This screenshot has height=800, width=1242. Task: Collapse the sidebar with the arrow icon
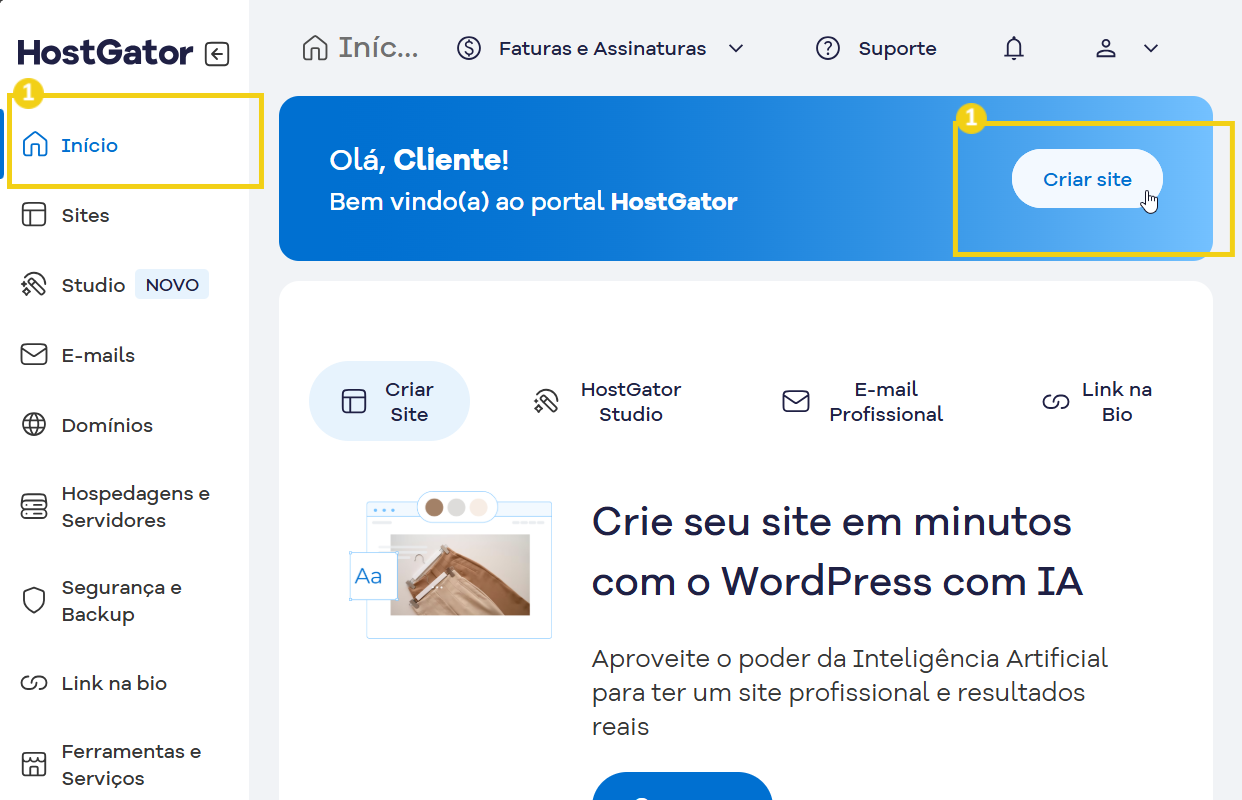tap(217, 54)
